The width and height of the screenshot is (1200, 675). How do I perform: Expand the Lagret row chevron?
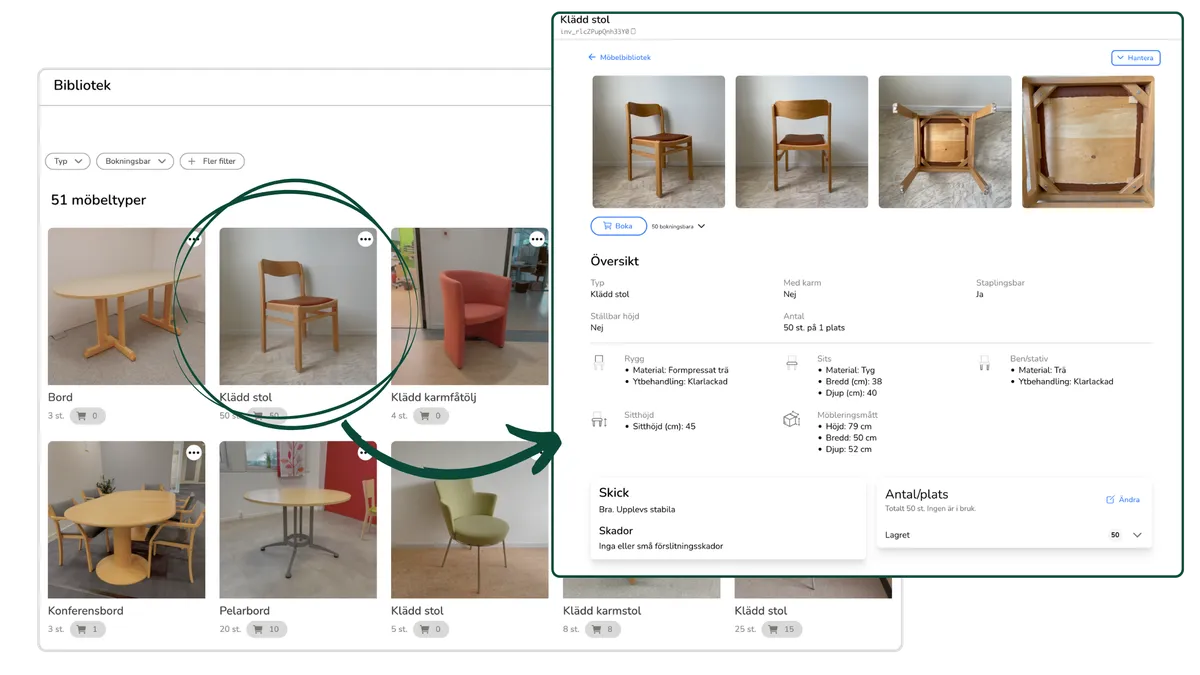point(1137,535)
